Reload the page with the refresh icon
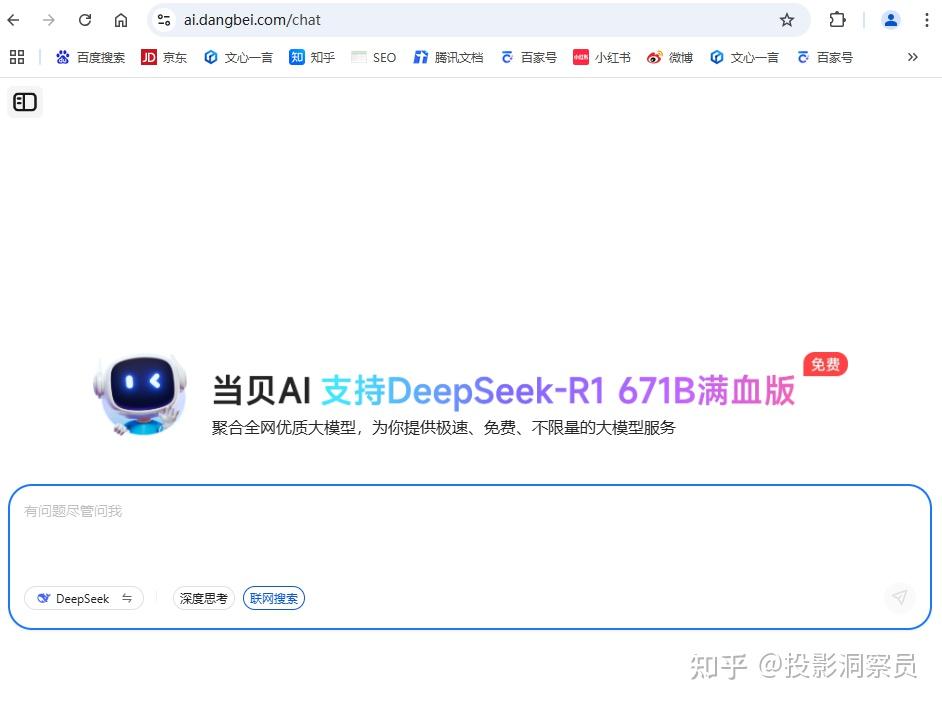The image size is (942, 704). (85, 19)
